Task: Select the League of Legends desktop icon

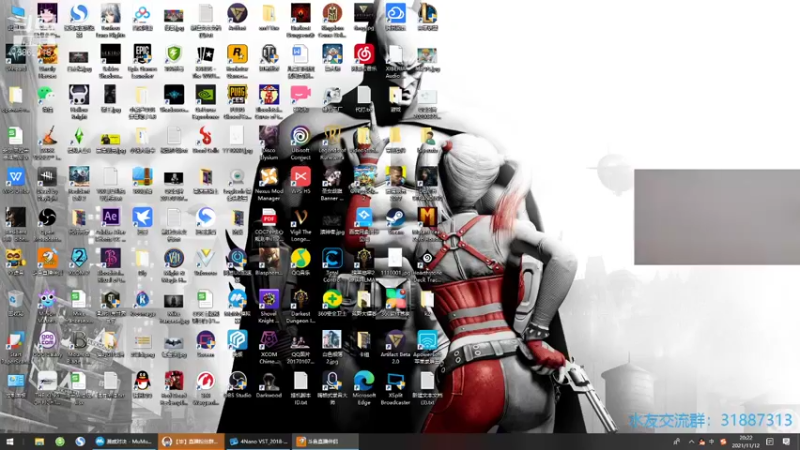Action: tap(427, 13)
